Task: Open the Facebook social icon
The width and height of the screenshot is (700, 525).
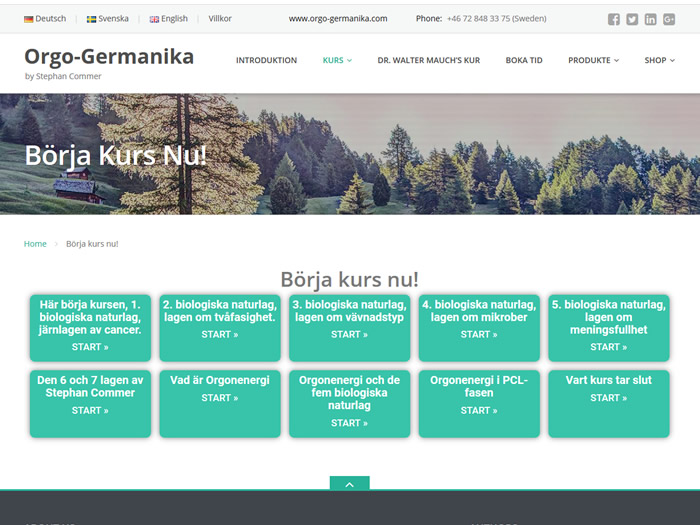Action: point(614,19)
